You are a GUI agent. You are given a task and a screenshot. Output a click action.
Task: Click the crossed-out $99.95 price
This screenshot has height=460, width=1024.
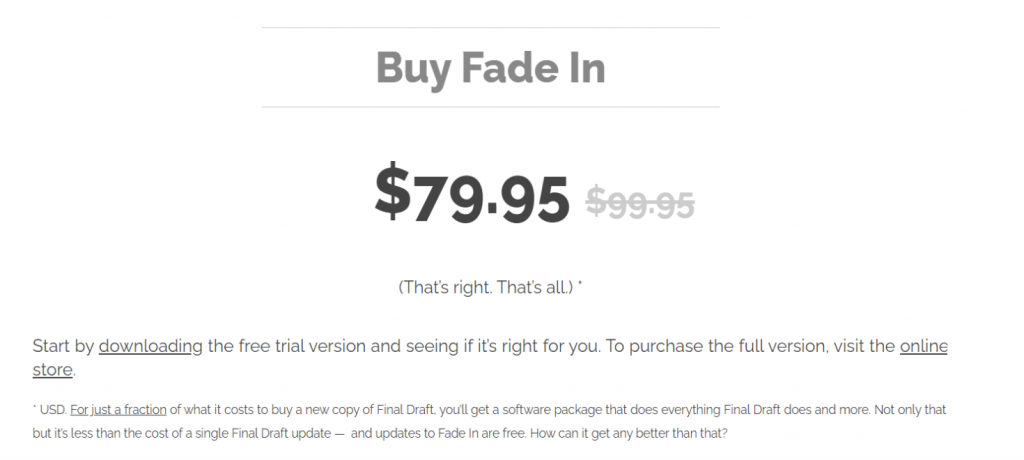[x=640, y=203]
